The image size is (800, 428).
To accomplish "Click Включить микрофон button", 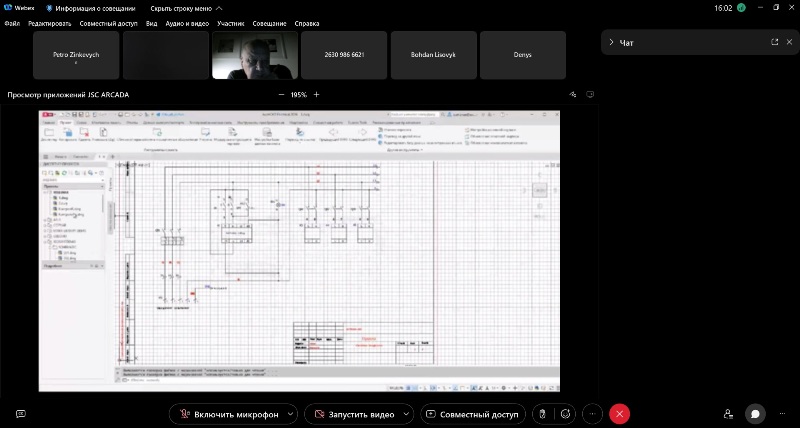I will 230,414.
